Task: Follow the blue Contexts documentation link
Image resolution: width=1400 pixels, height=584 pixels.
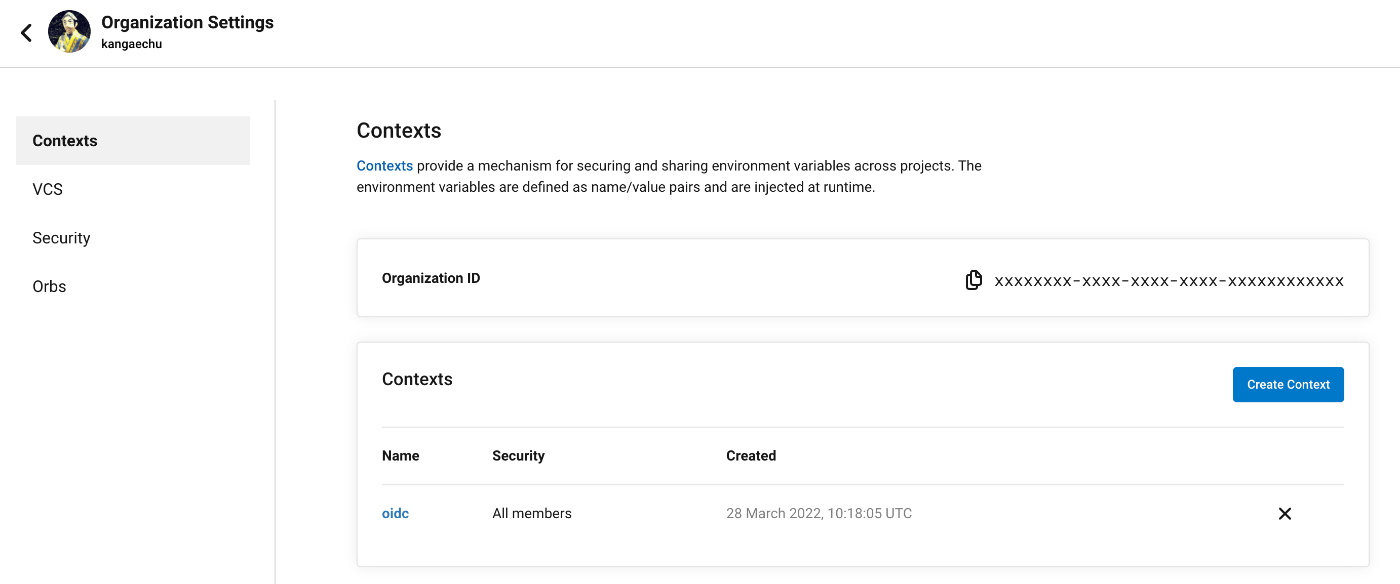Action: coord(385,166)
